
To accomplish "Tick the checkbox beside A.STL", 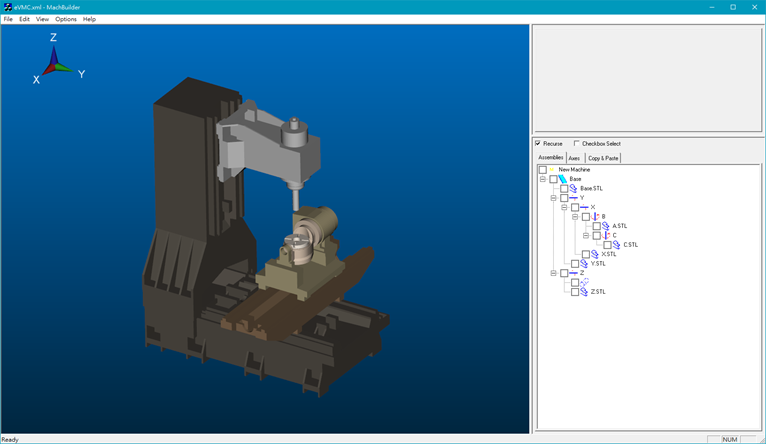I will (596, 226).
